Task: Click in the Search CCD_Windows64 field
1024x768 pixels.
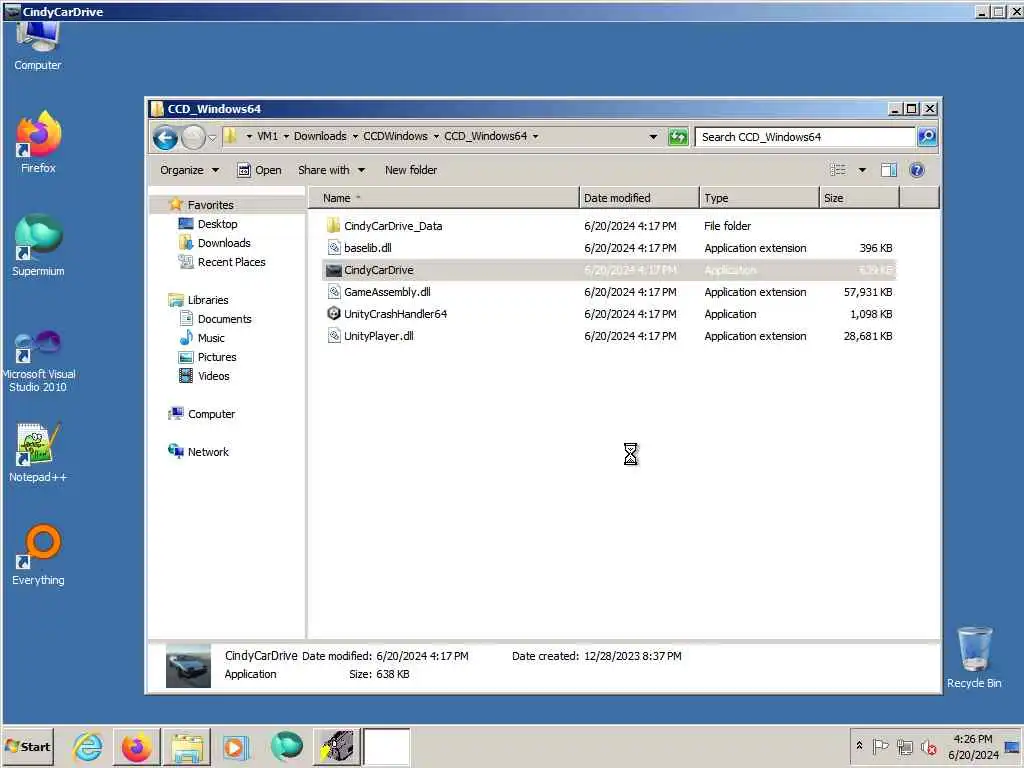Action: [805, 137]
